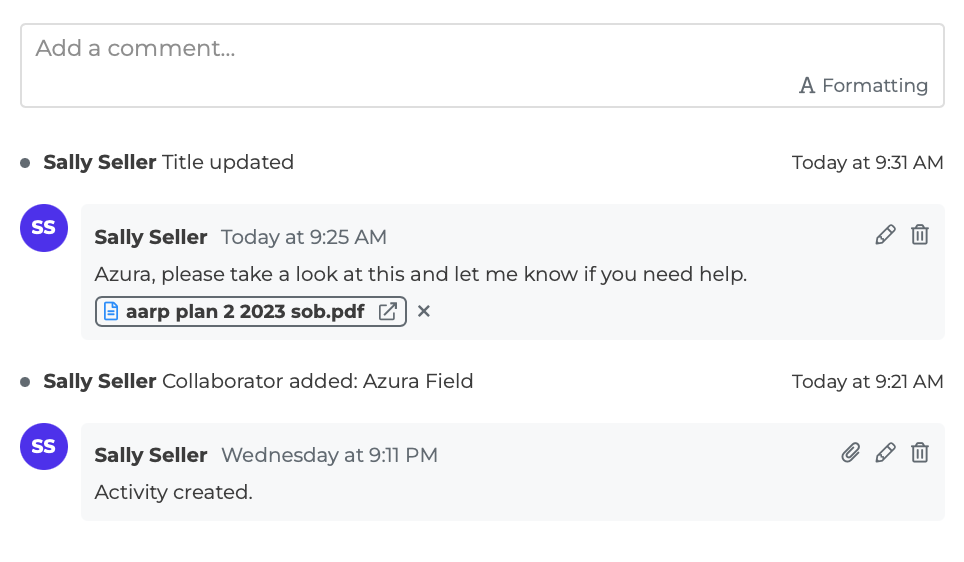The height and width of the screenshot is (562, 964).
Task: Click the SS avatar beside Activity created
Action: click(44, 447)
